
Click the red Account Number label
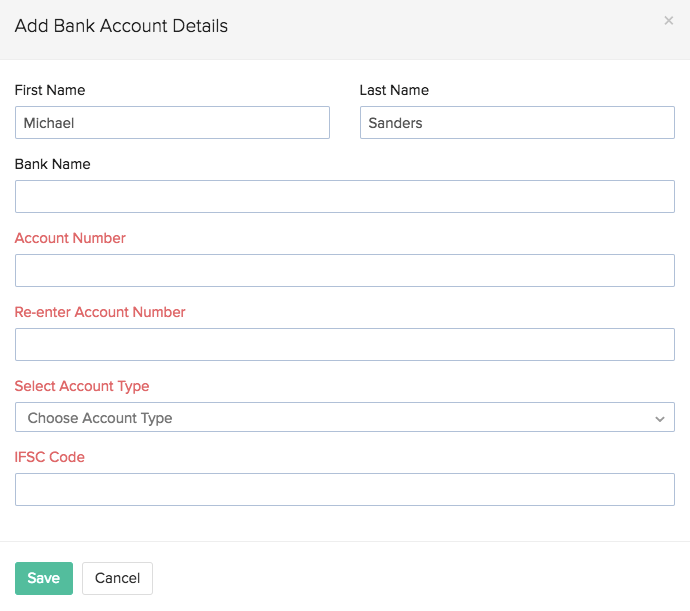pyautogui.click(x=70, y=238)
